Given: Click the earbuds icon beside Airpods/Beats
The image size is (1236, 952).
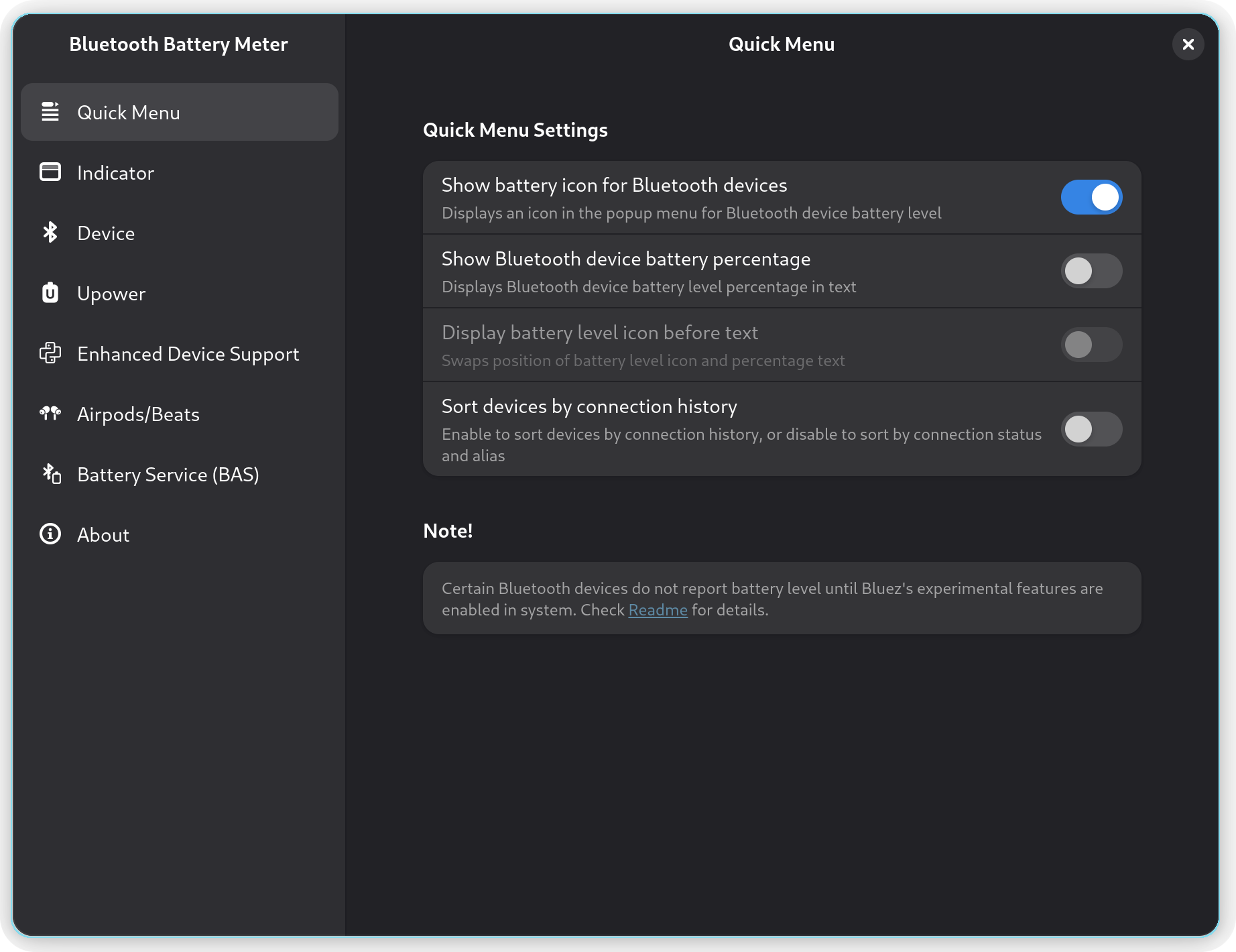Looking at the screenshot, I should (50, 414).
